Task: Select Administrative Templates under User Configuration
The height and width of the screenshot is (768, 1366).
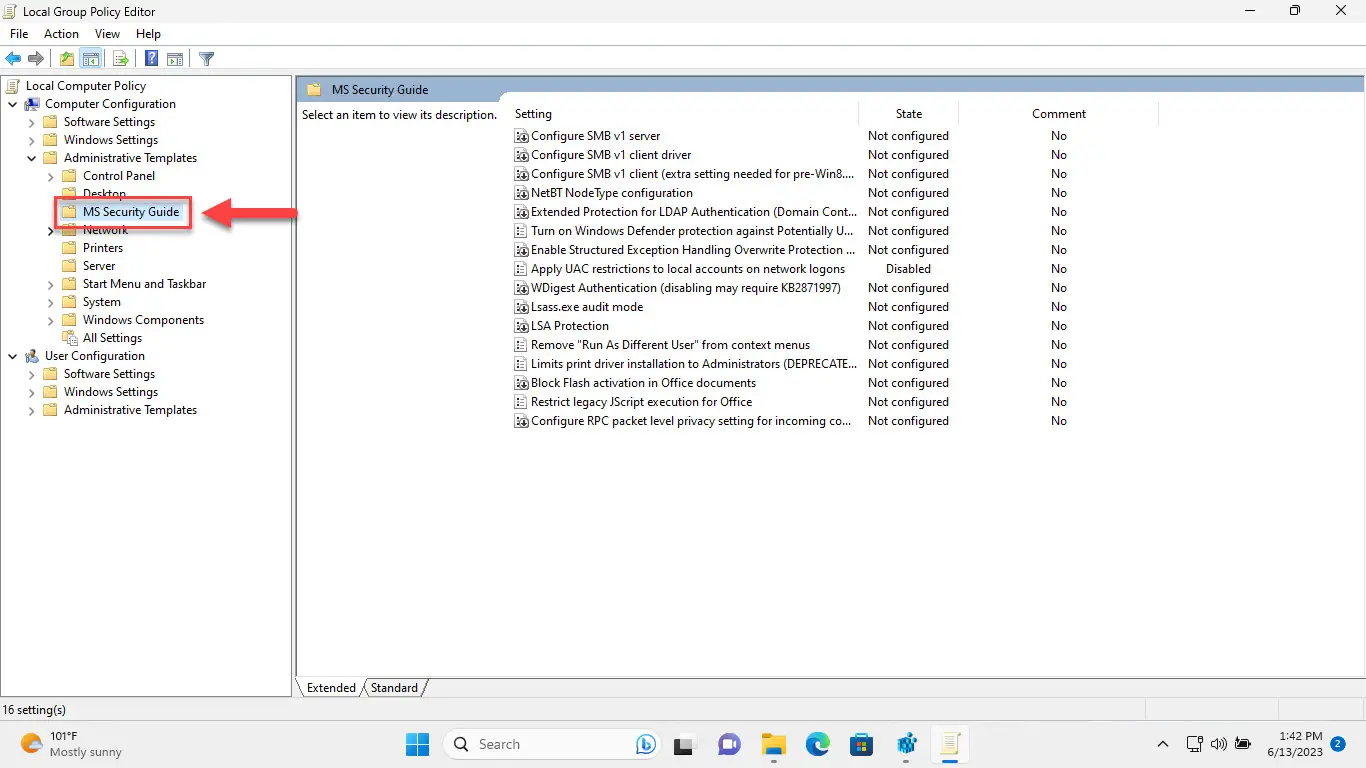Action: pos(130,410)
